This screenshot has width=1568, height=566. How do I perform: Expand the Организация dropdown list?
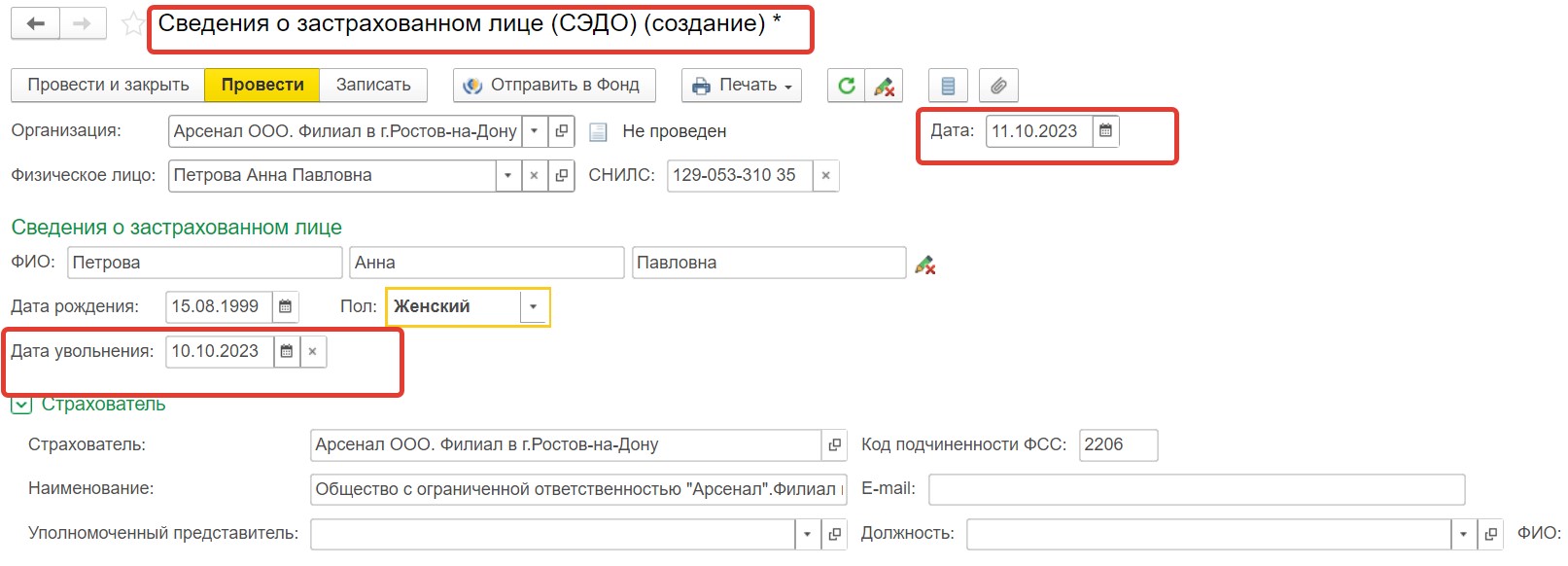point(534,131)
